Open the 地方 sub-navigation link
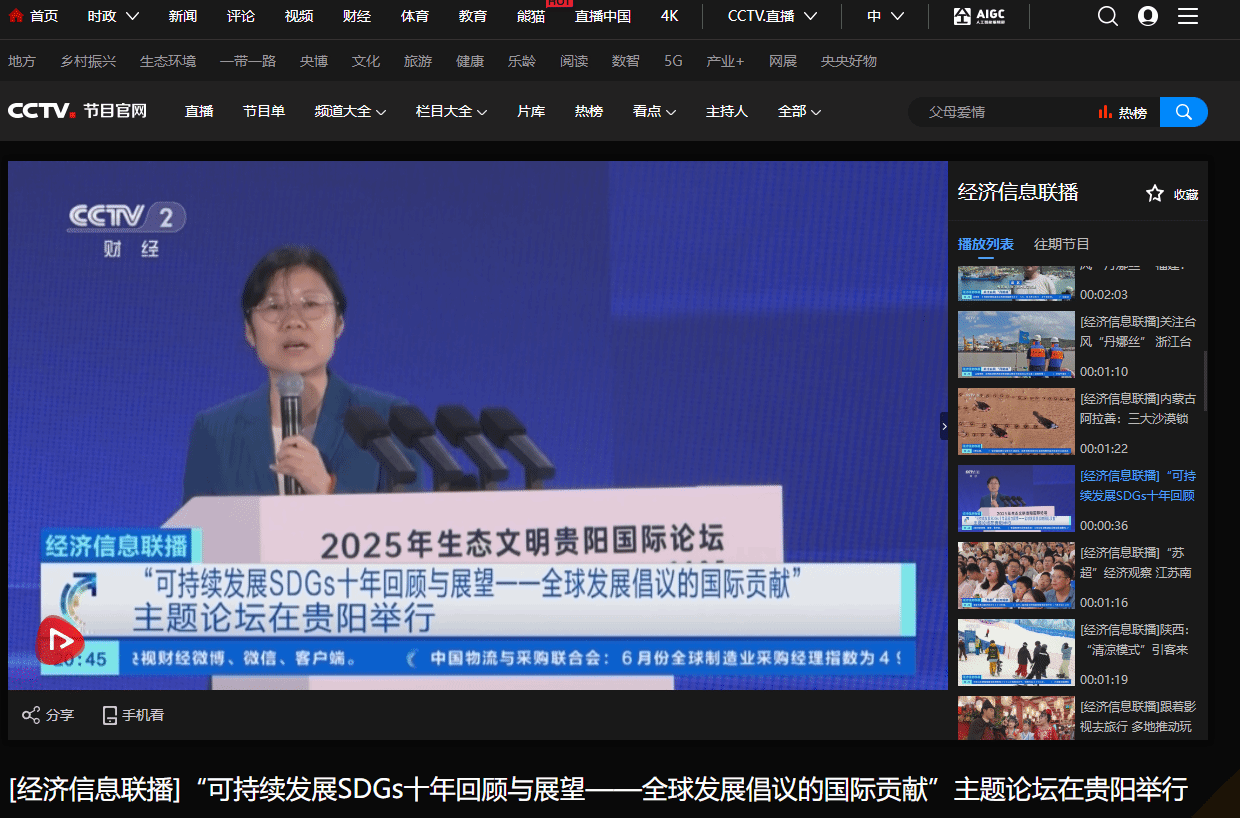Screen dimensions: 1240x818 coord(22,61)
